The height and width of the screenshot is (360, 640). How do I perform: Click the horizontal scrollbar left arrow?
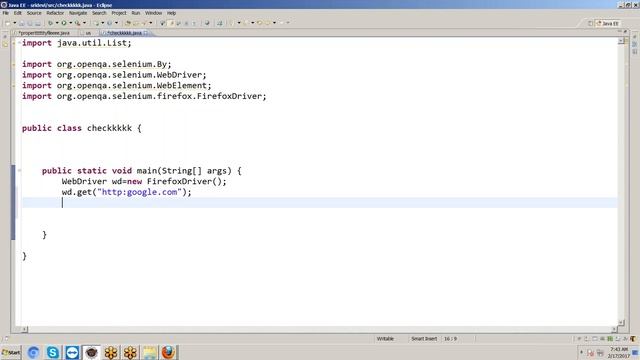[24, 329]
